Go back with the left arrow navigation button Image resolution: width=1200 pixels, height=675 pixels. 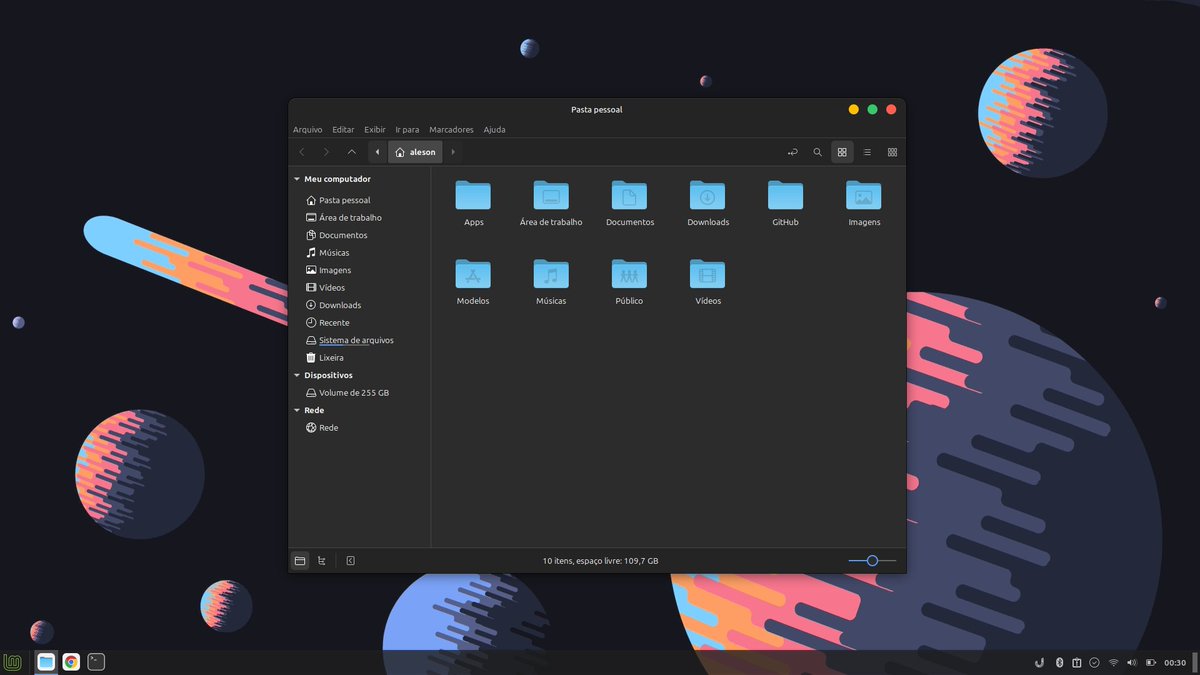[302, 152]
